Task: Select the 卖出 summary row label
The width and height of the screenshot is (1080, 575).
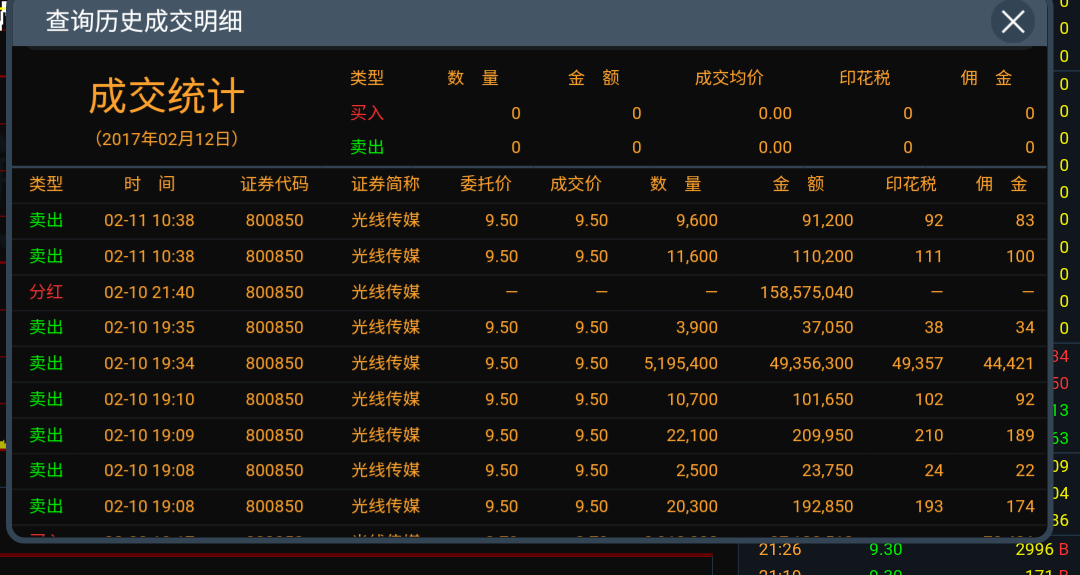Action: [x=367, y=147]
